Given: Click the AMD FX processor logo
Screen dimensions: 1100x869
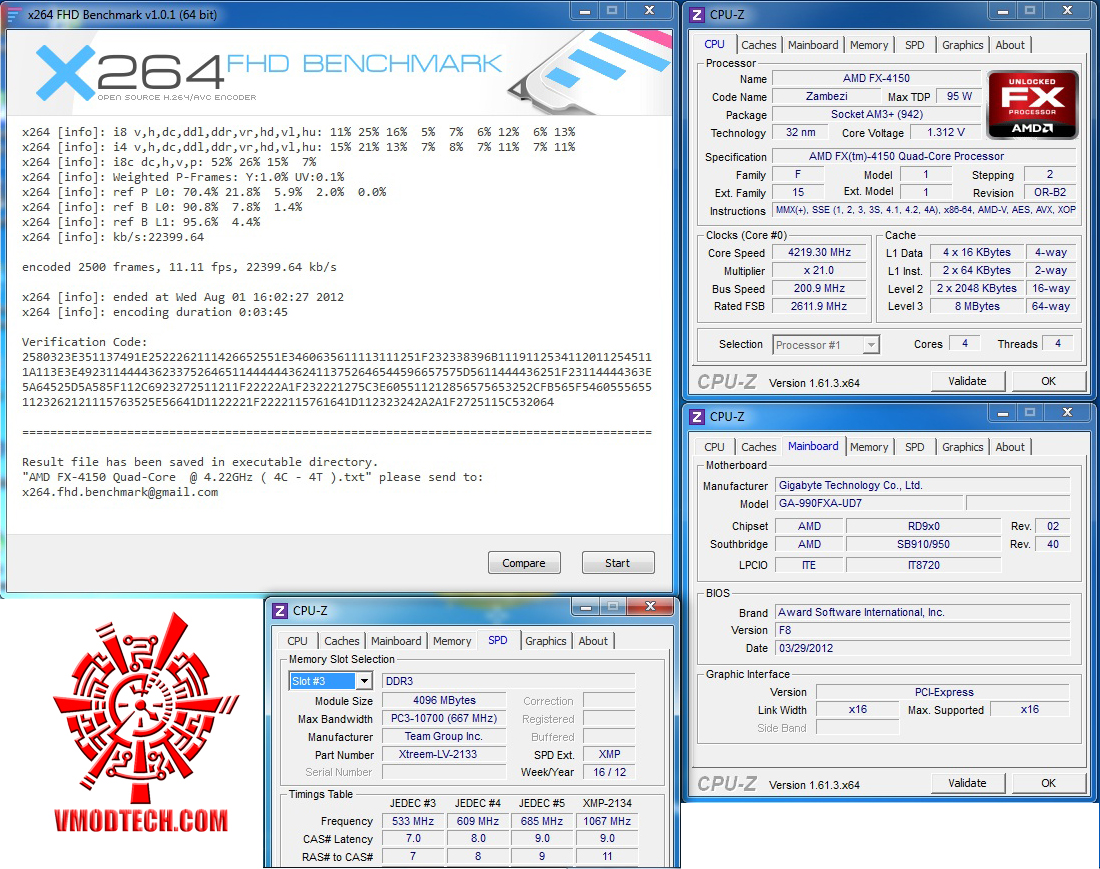Looking at the screenshot, I should (1032, 105).
